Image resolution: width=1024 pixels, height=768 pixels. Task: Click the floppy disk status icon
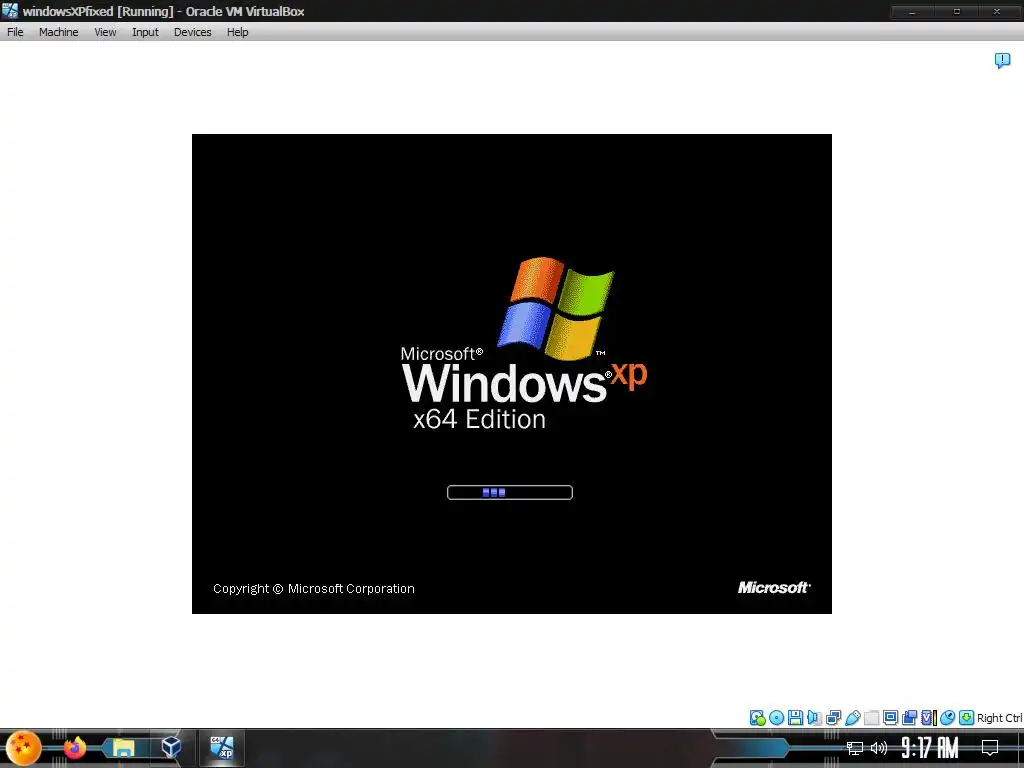click(795, 718)
